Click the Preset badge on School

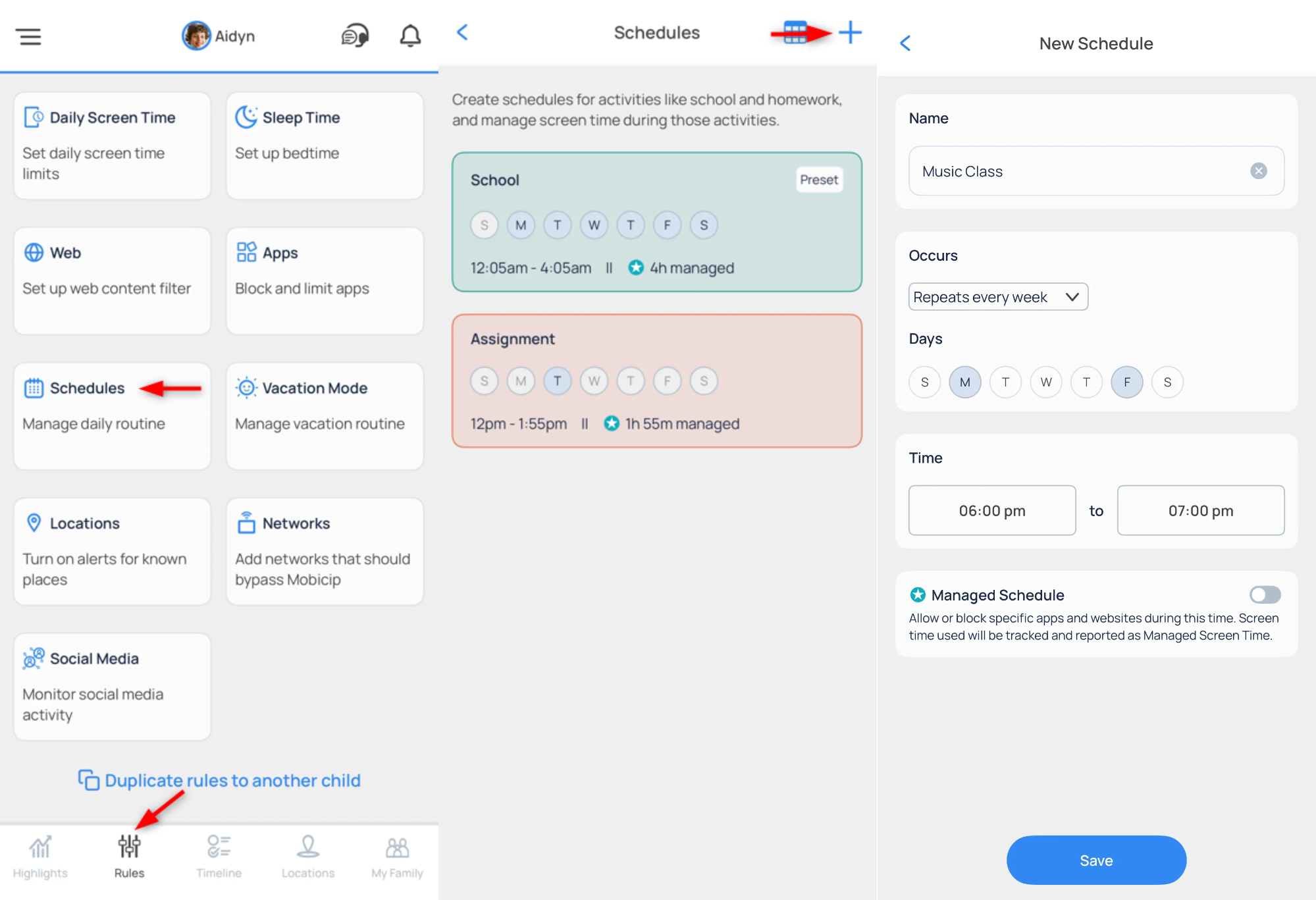[819, 180]
